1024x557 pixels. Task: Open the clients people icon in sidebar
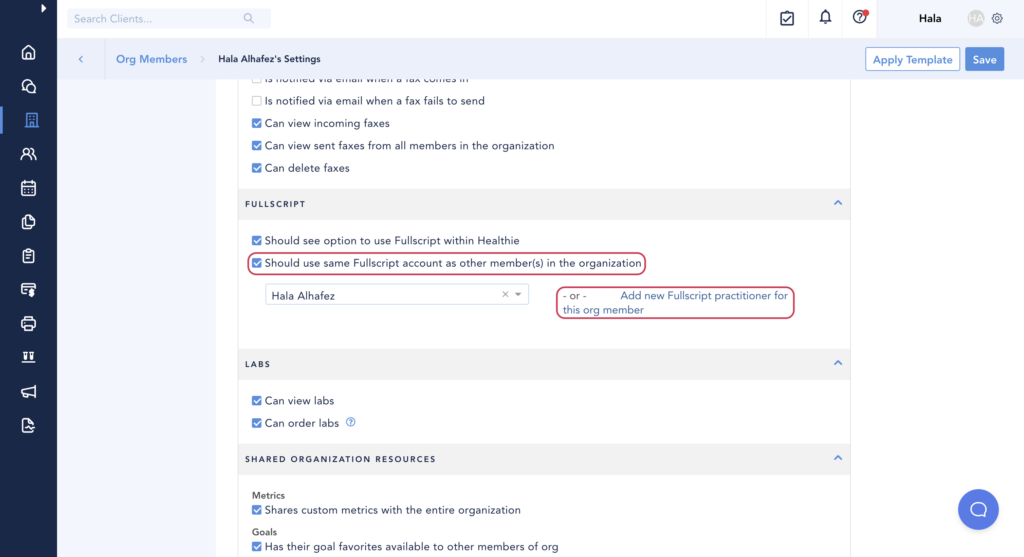[28, 154]
